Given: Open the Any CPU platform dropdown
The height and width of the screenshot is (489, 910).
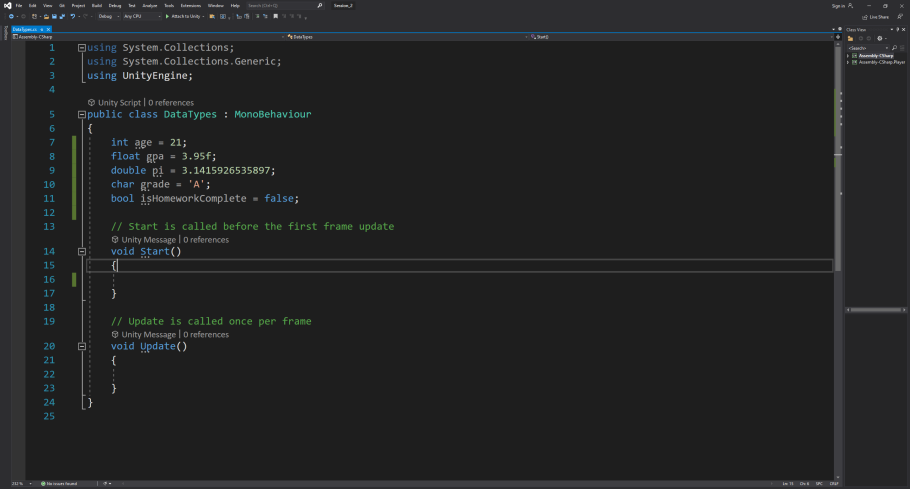Looking at the screenshot, I should (x=142, y=16).
